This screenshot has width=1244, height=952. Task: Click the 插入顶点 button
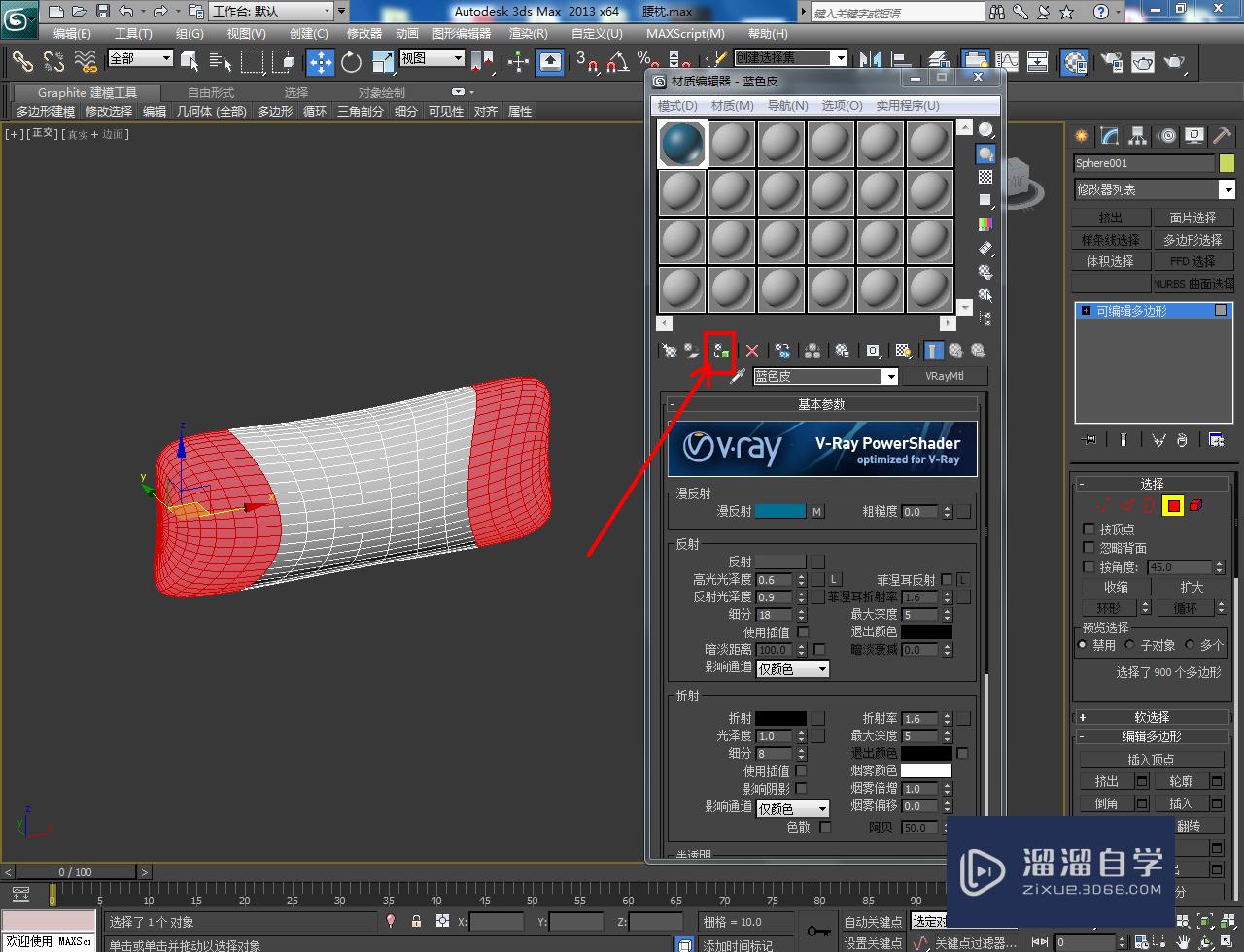point(1151,760)
